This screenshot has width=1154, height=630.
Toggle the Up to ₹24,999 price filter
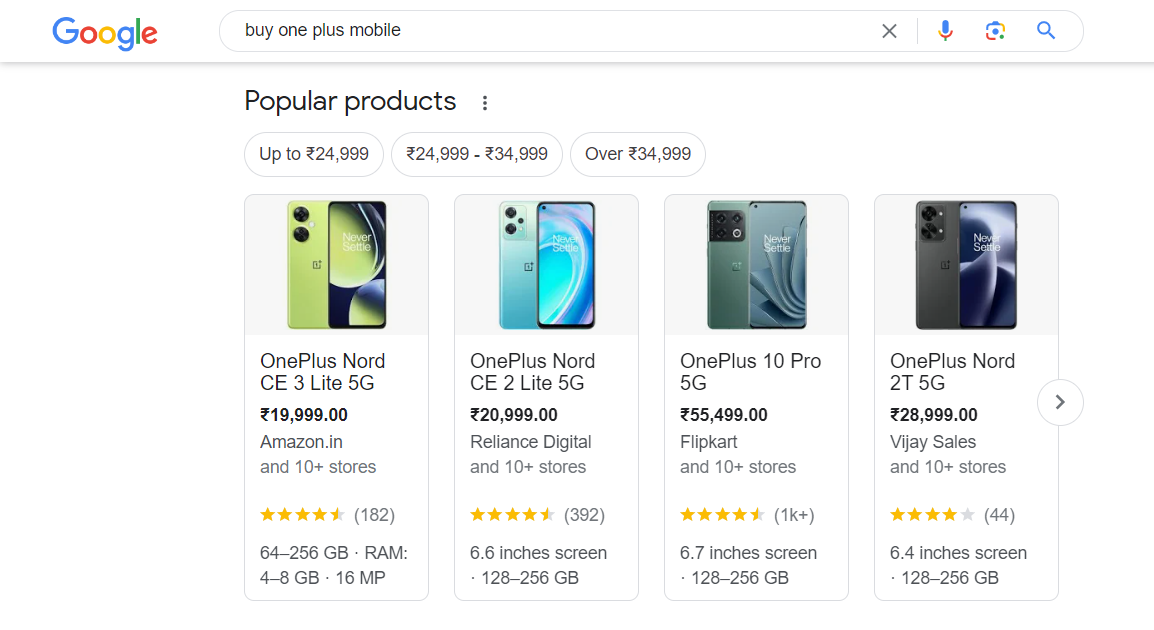click(x=313, y=154)
